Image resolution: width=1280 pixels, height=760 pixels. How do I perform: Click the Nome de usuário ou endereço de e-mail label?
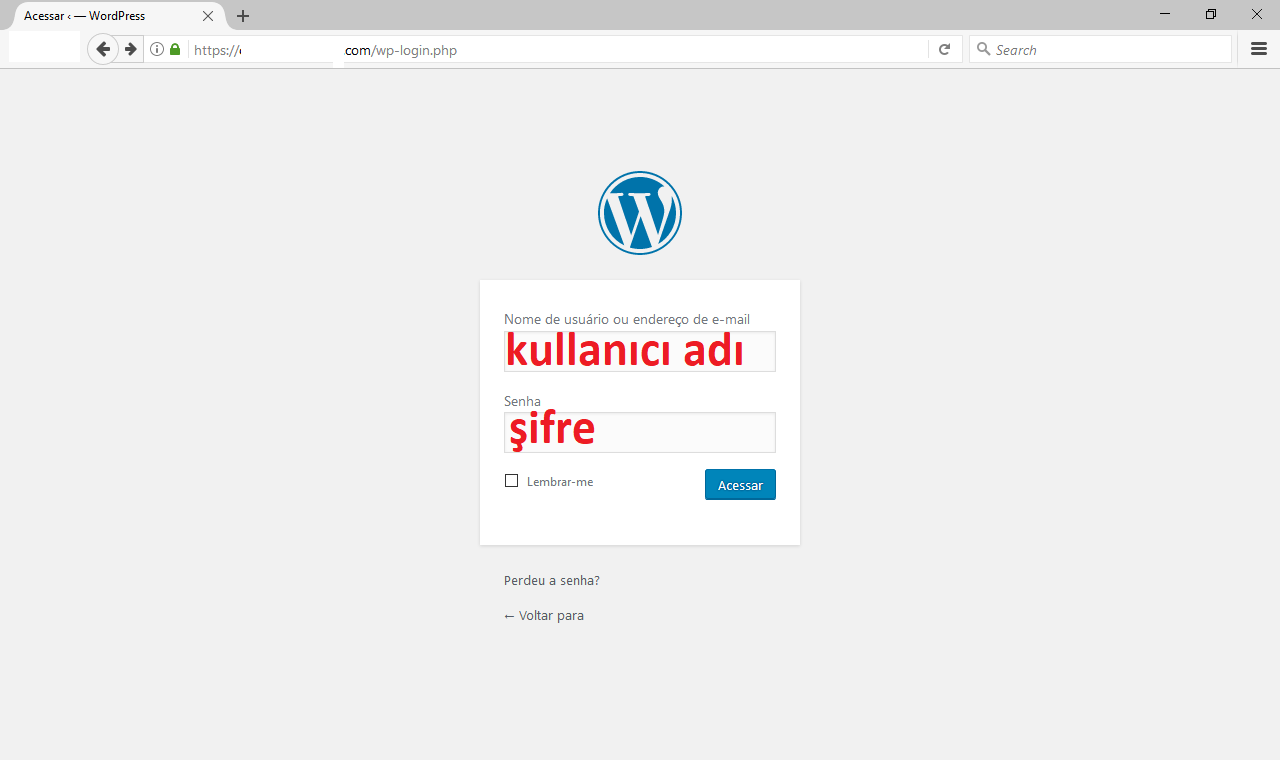click(x=627, y=319)
